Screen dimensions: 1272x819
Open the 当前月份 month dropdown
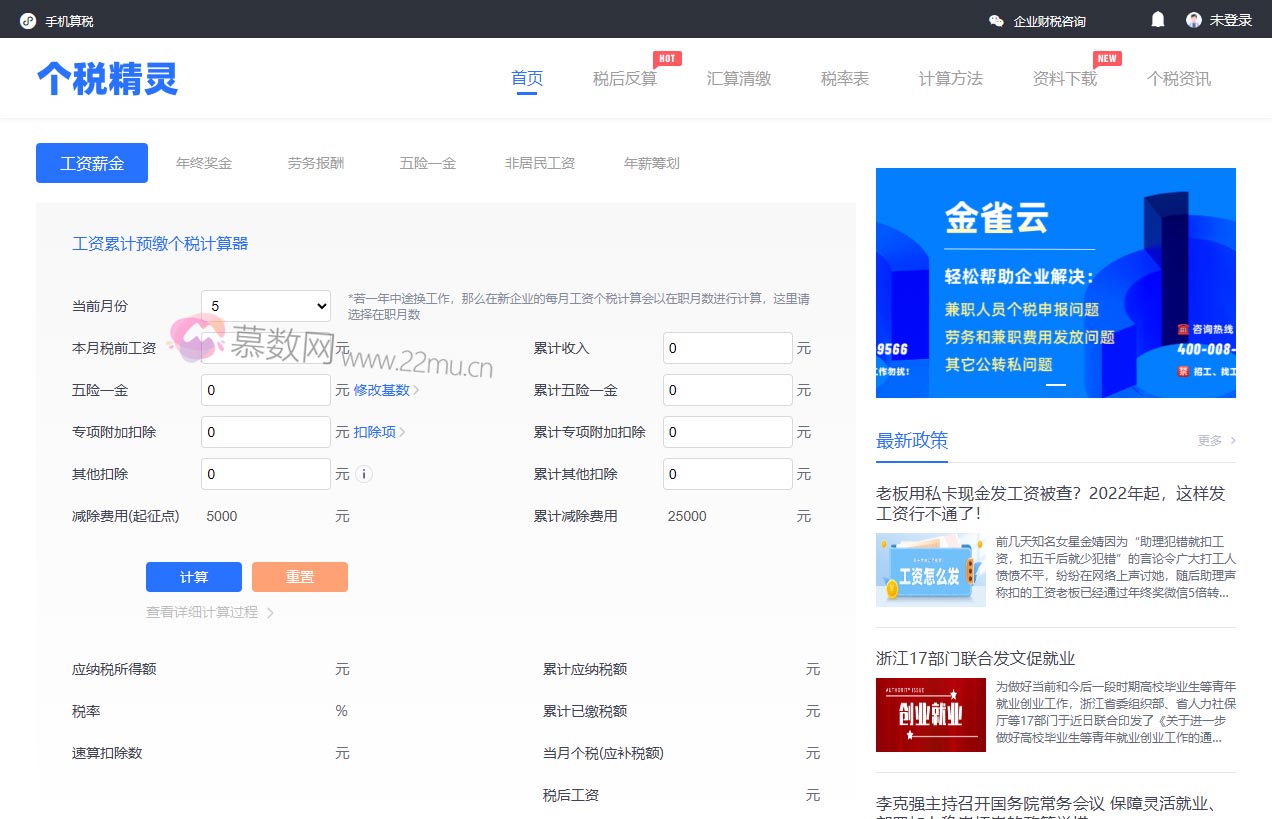(x=265, y=305)
